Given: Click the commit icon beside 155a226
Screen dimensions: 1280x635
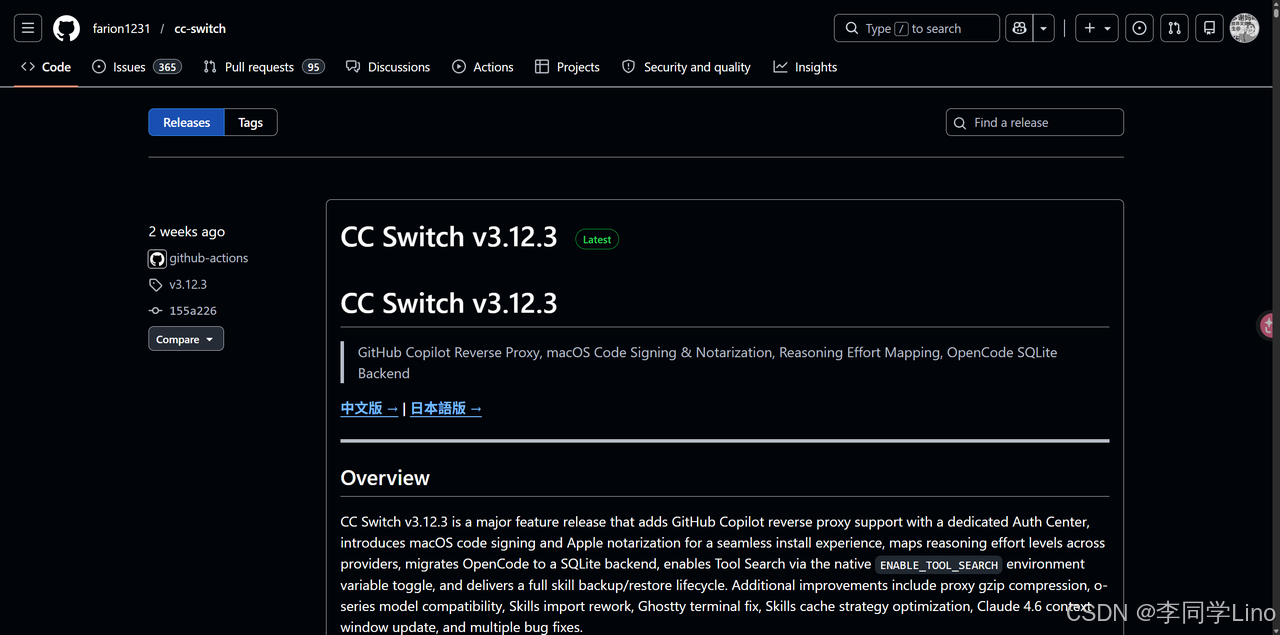Looking at the screenshot, I should [x=156, y=311].
